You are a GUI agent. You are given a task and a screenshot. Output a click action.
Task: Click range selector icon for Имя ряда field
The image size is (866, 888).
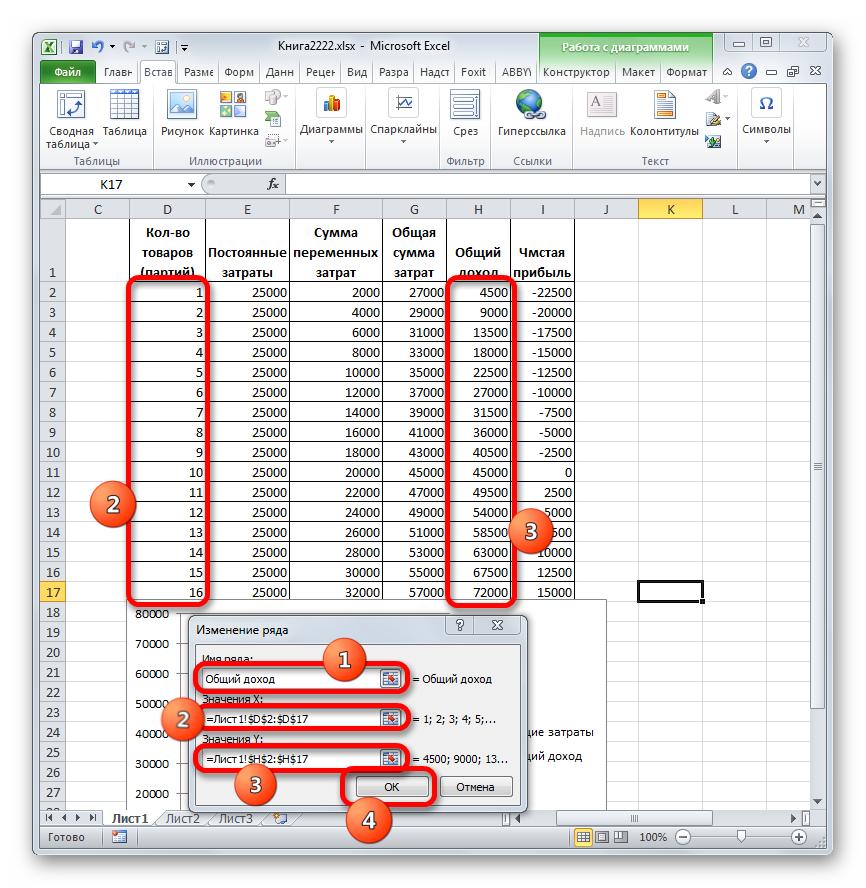point(390,678)
